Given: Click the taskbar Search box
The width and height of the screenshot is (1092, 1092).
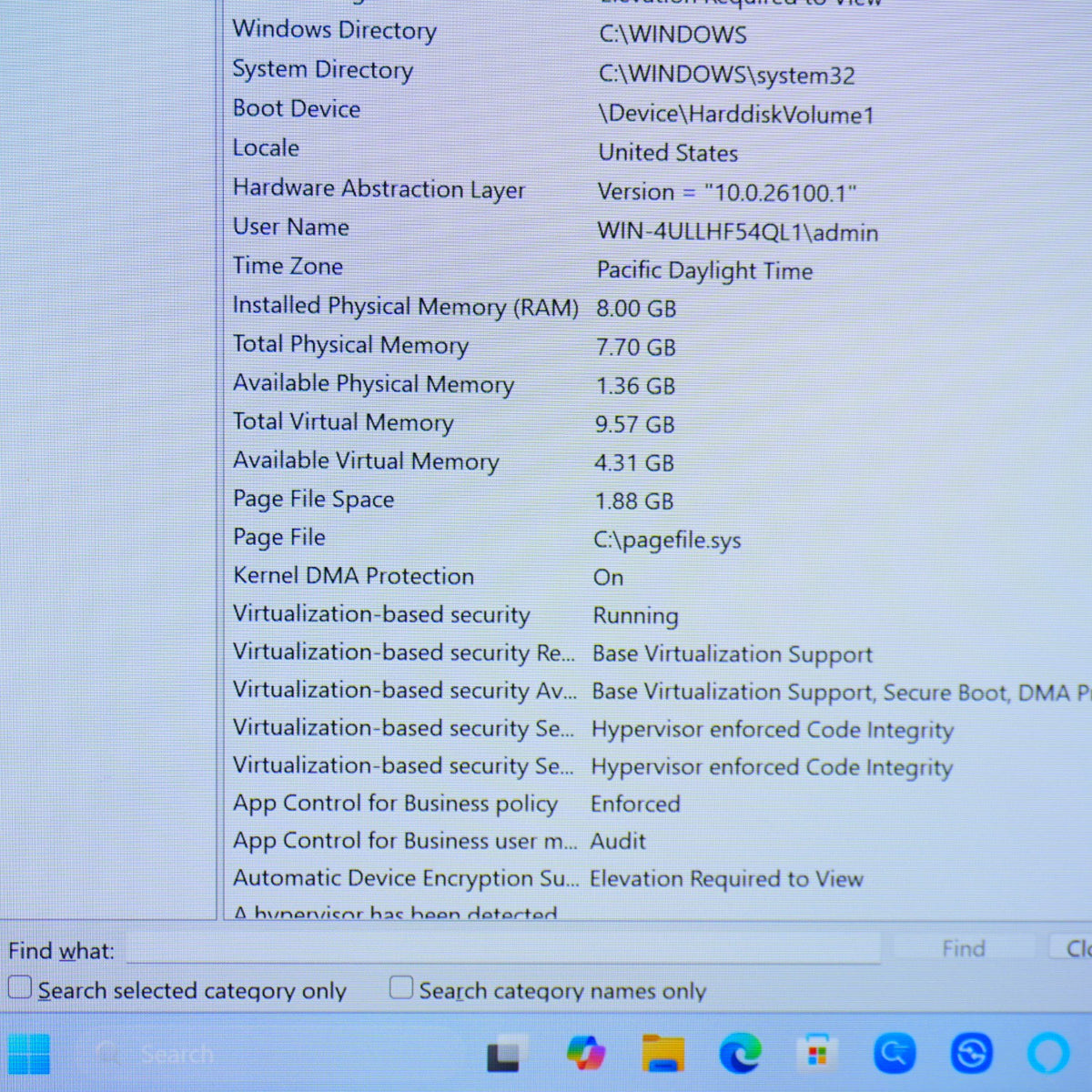Looking at the screenshot, I should [273, 1055].
